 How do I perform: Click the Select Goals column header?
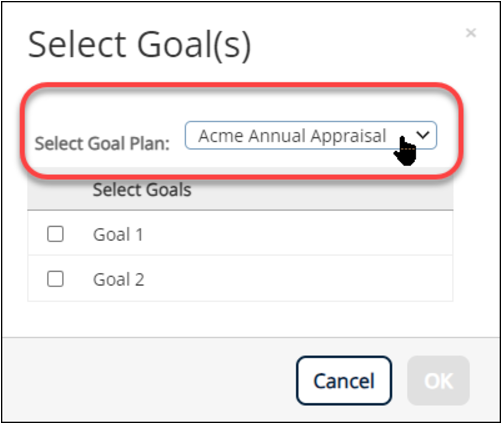point(142,190)
